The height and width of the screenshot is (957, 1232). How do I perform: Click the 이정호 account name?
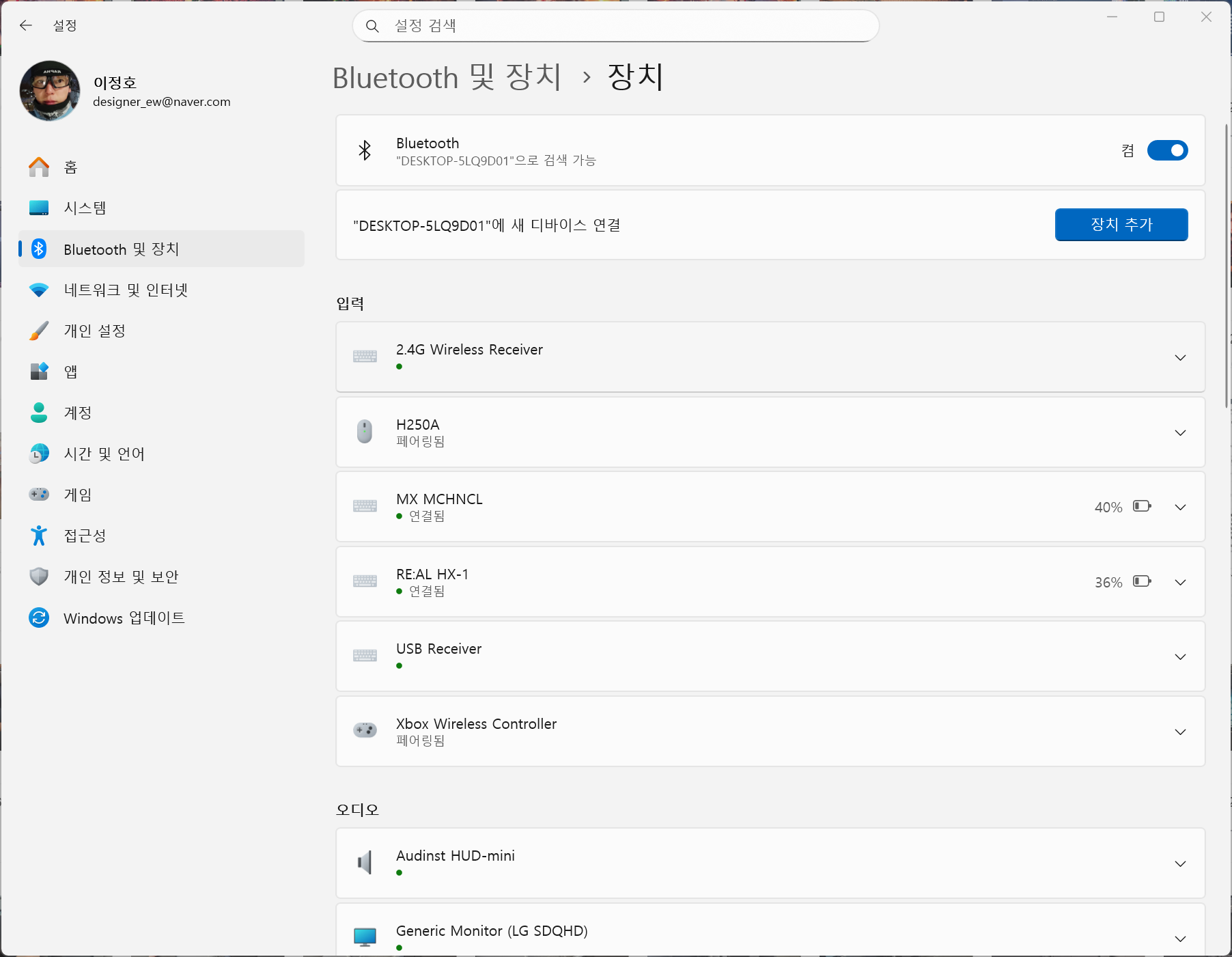coord(115,83)
